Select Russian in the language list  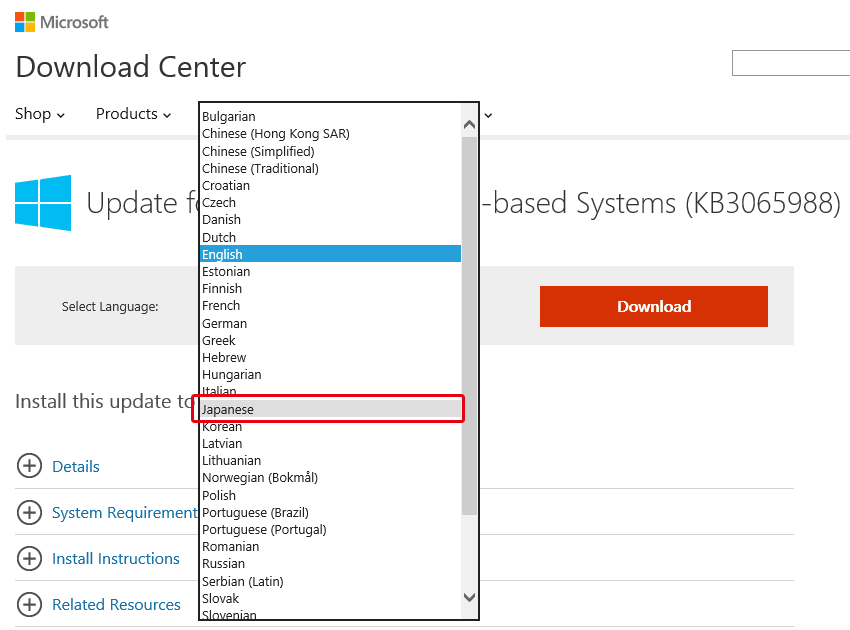point(331,564)
